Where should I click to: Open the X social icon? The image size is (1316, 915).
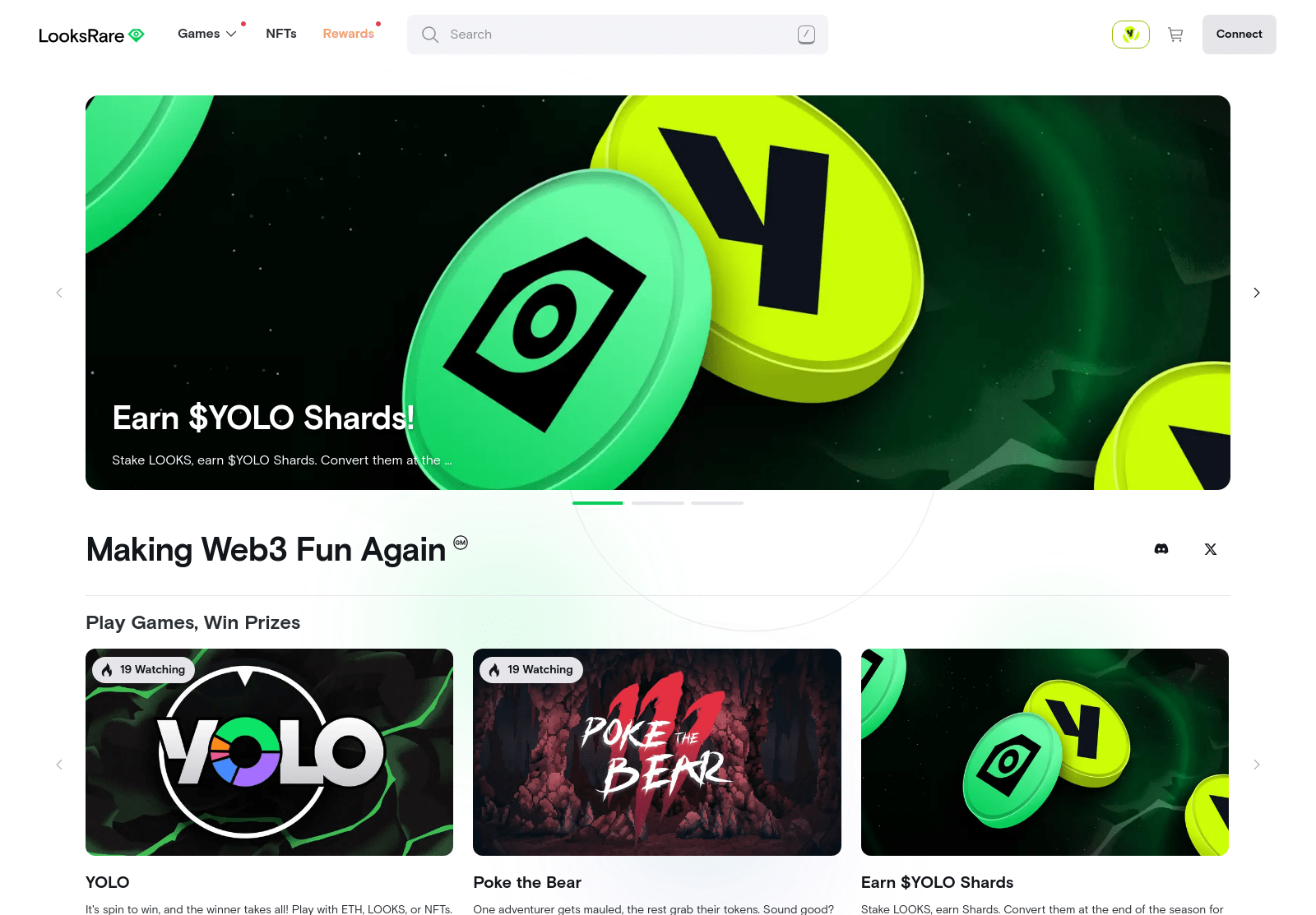(1211, 549)
